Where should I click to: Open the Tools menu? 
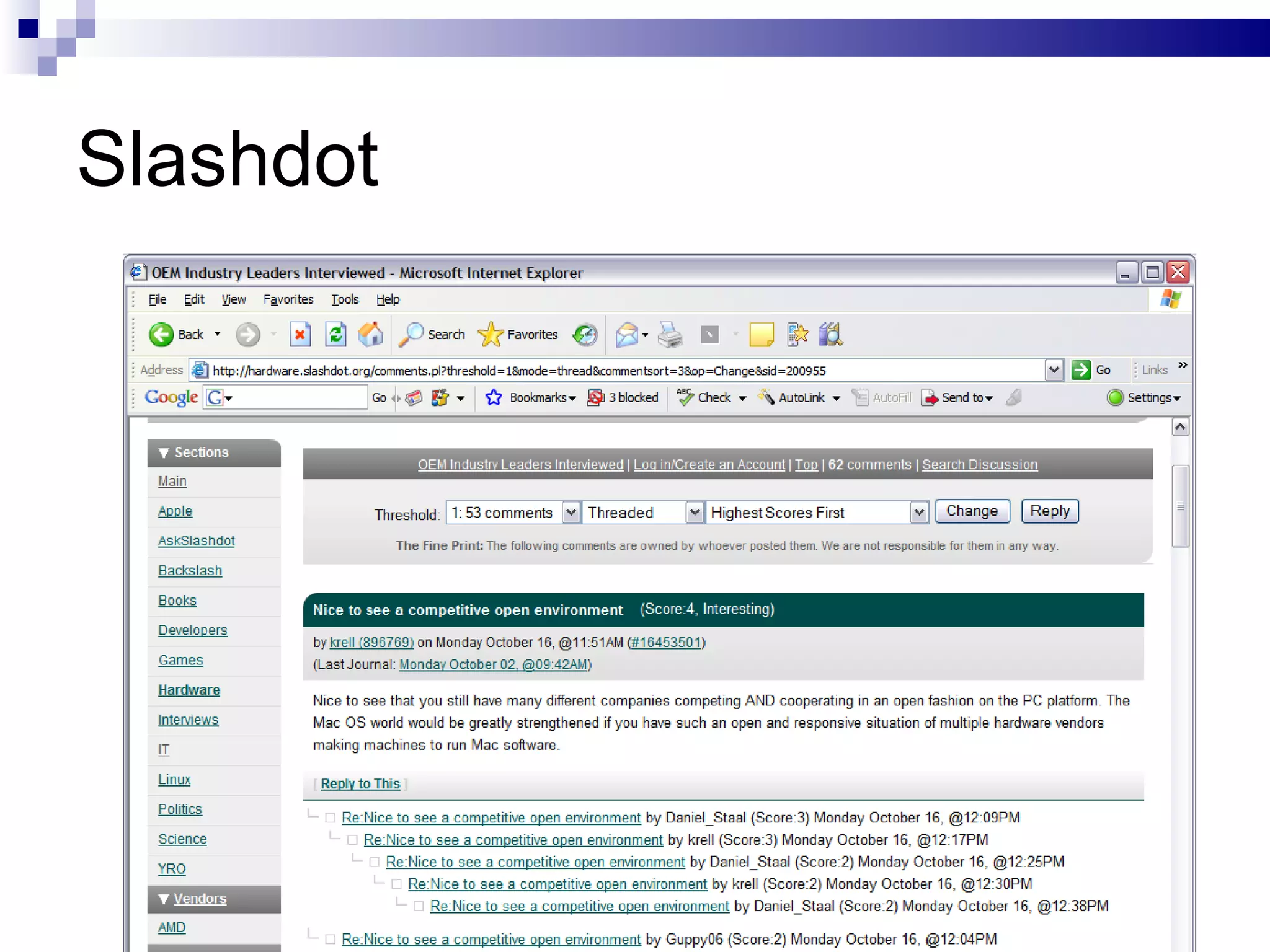(x=345, y=299)
